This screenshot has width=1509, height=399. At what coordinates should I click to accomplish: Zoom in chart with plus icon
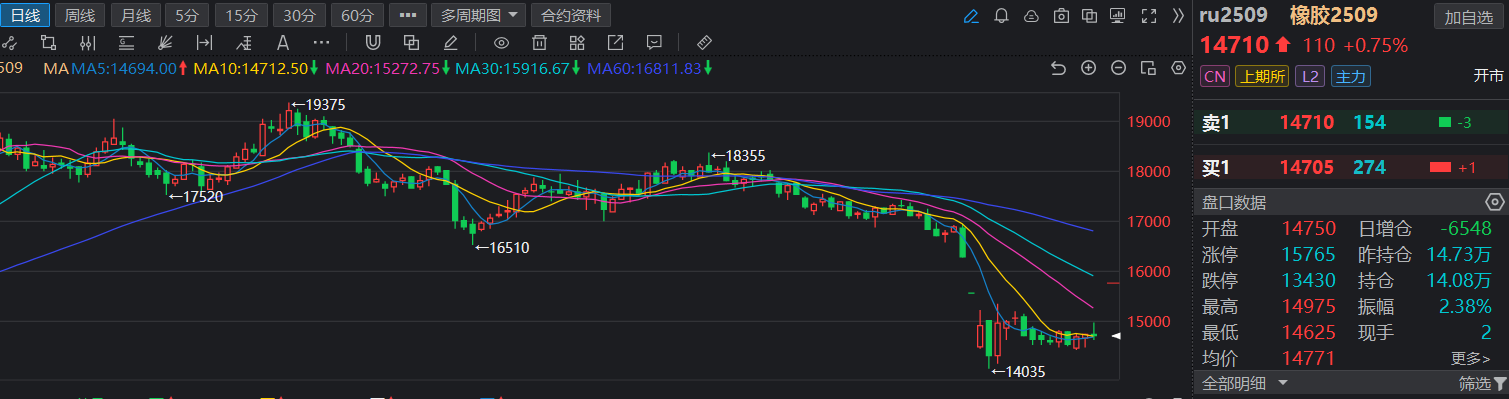[x=1089, y=68]
